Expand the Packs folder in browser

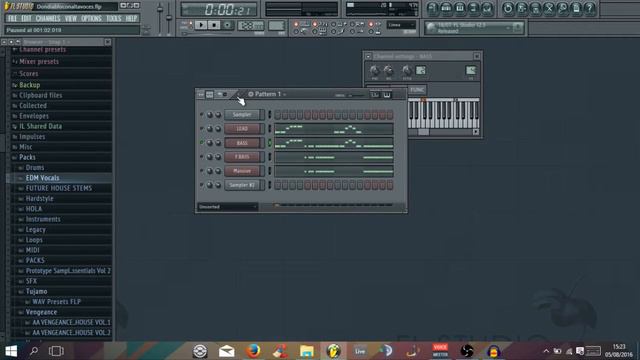pos(27,157)
